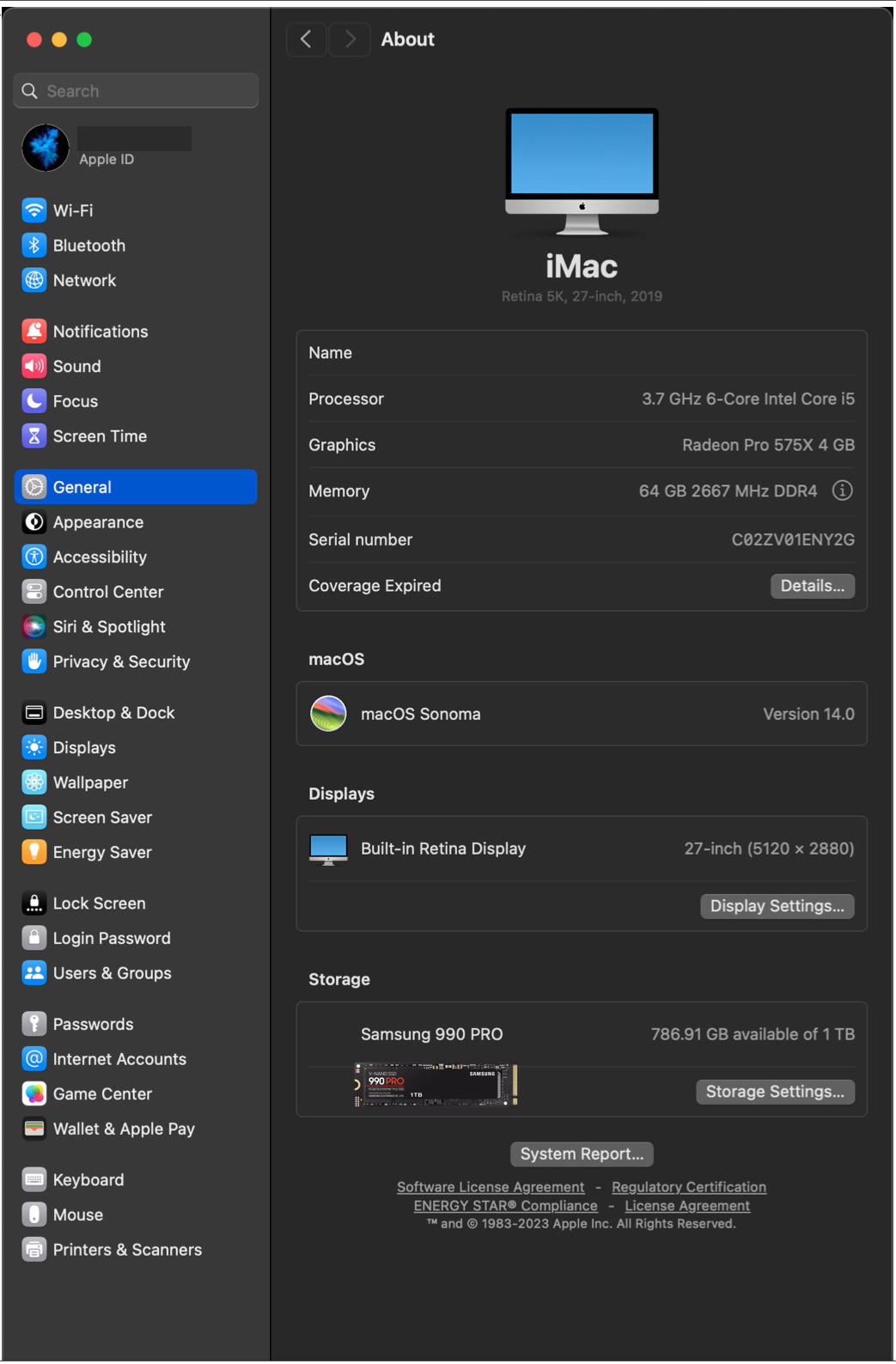Image resolution: width=896 pixels, height=1364 pixels.
Task: Click the forward chevron button
Action: pos(349,40)
